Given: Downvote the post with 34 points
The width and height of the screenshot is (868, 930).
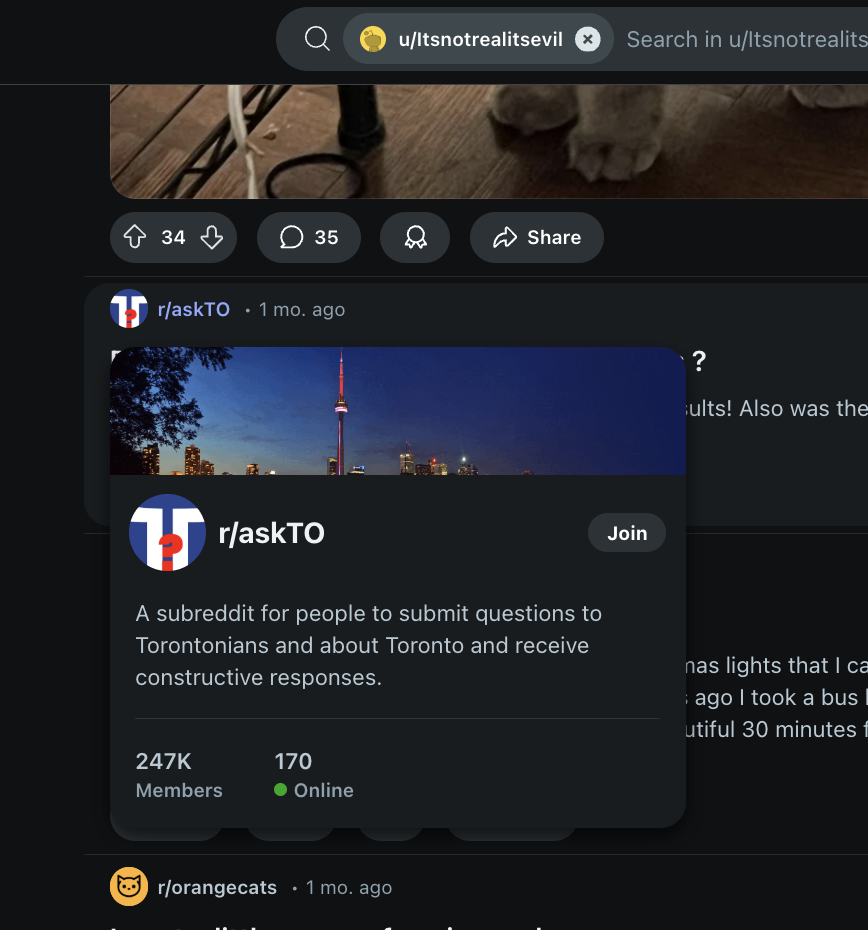Looking at the screenshot, I should click(212, 237).
